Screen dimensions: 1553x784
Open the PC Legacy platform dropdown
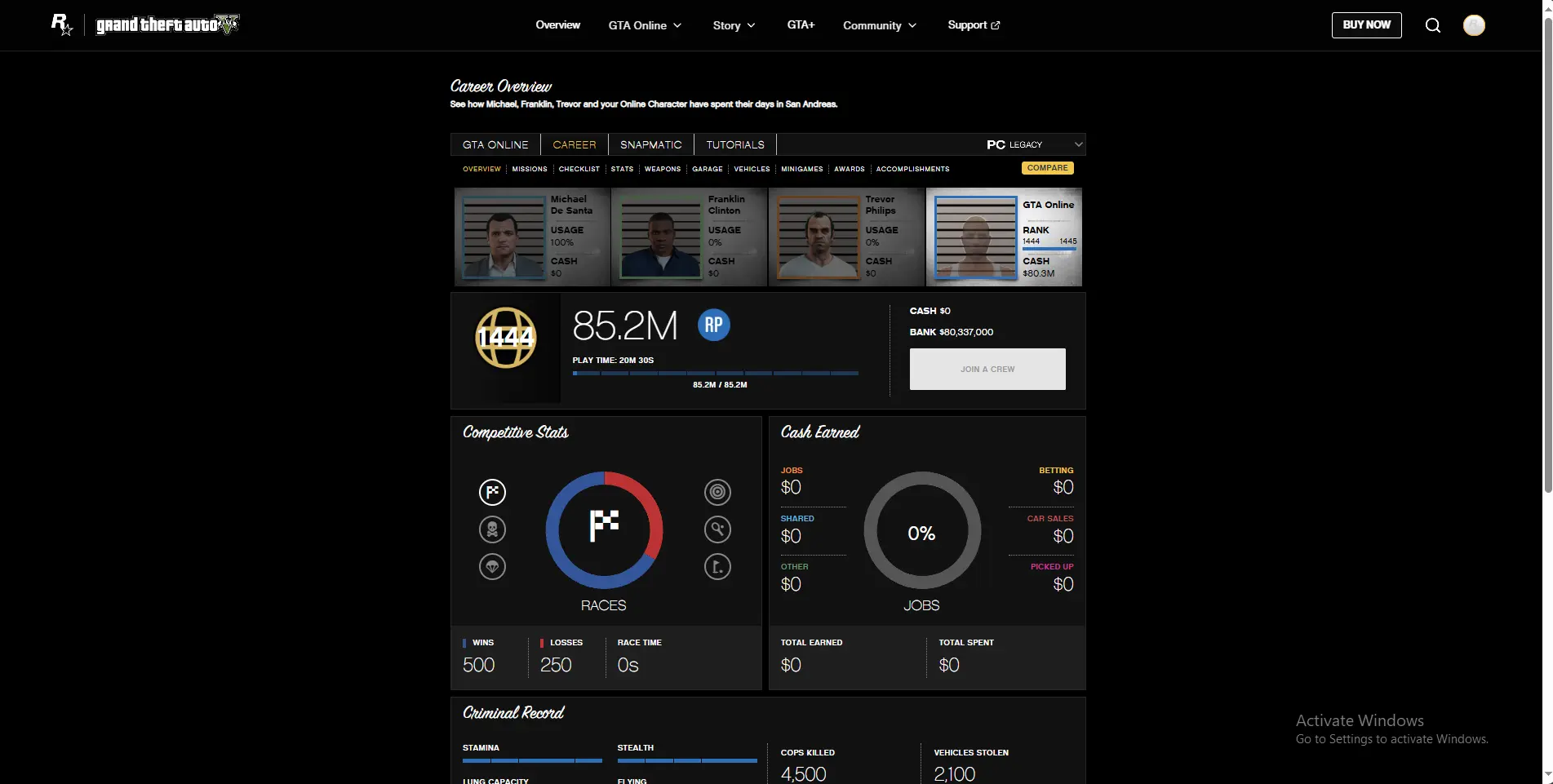(1034, 144)
